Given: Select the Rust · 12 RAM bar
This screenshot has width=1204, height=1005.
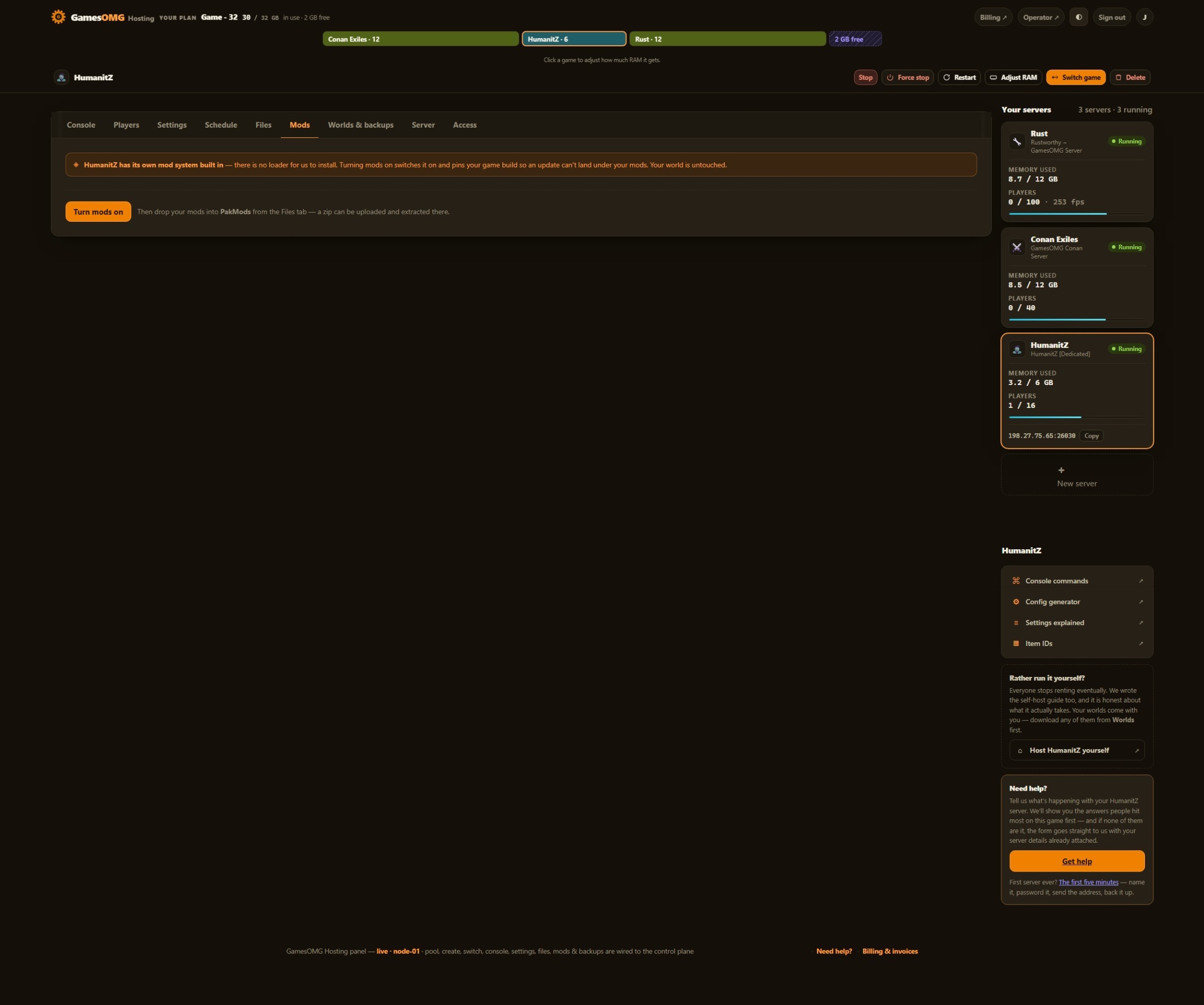Looking at the screenshot, I should [x=728, y=39].
